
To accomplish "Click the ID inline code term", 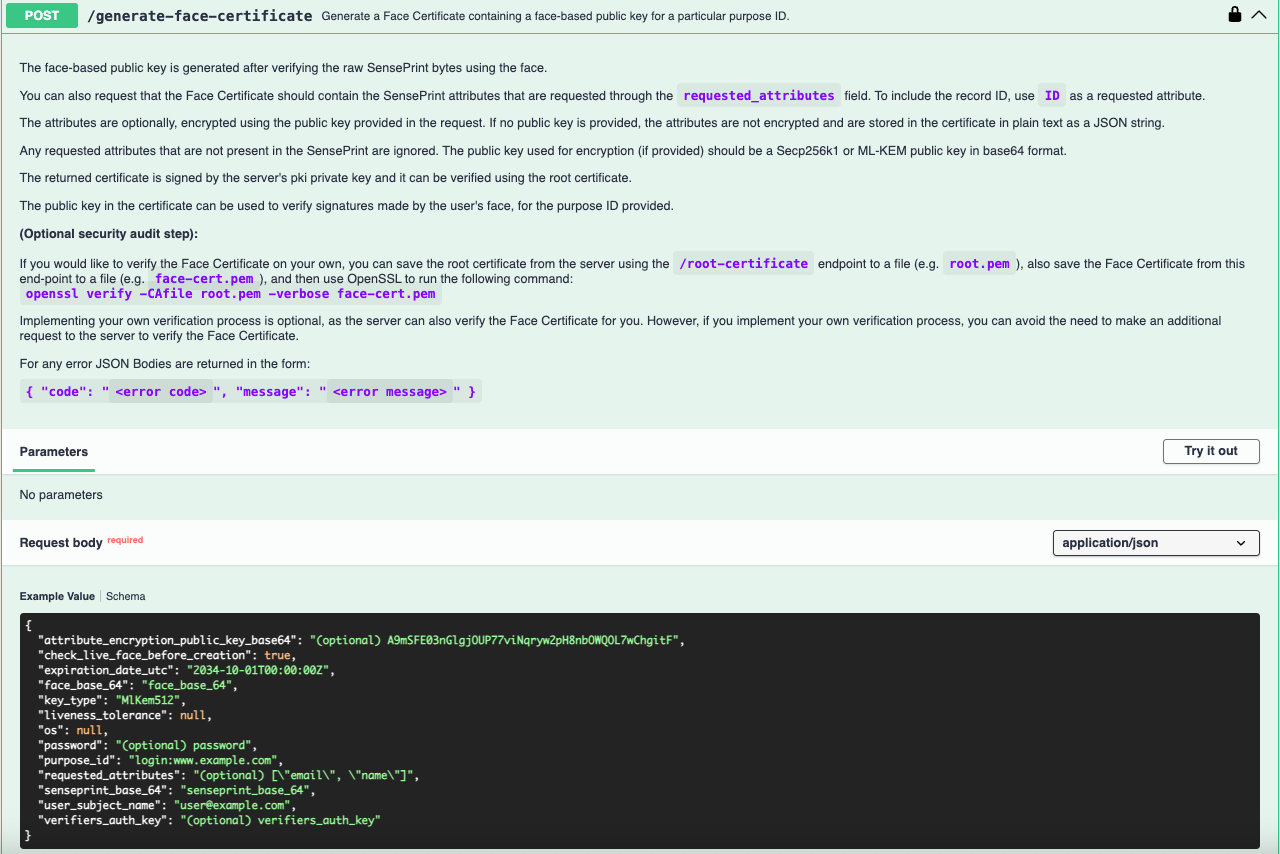I will pos(1052,96).
